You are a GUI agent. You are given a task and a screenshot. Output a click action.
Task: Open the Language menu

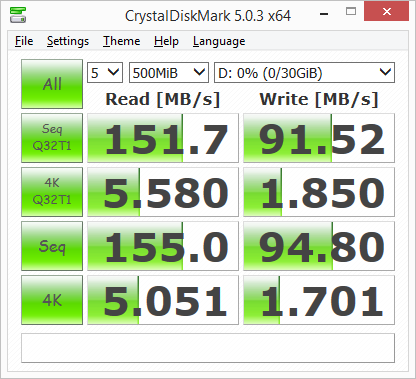point(219,41)
